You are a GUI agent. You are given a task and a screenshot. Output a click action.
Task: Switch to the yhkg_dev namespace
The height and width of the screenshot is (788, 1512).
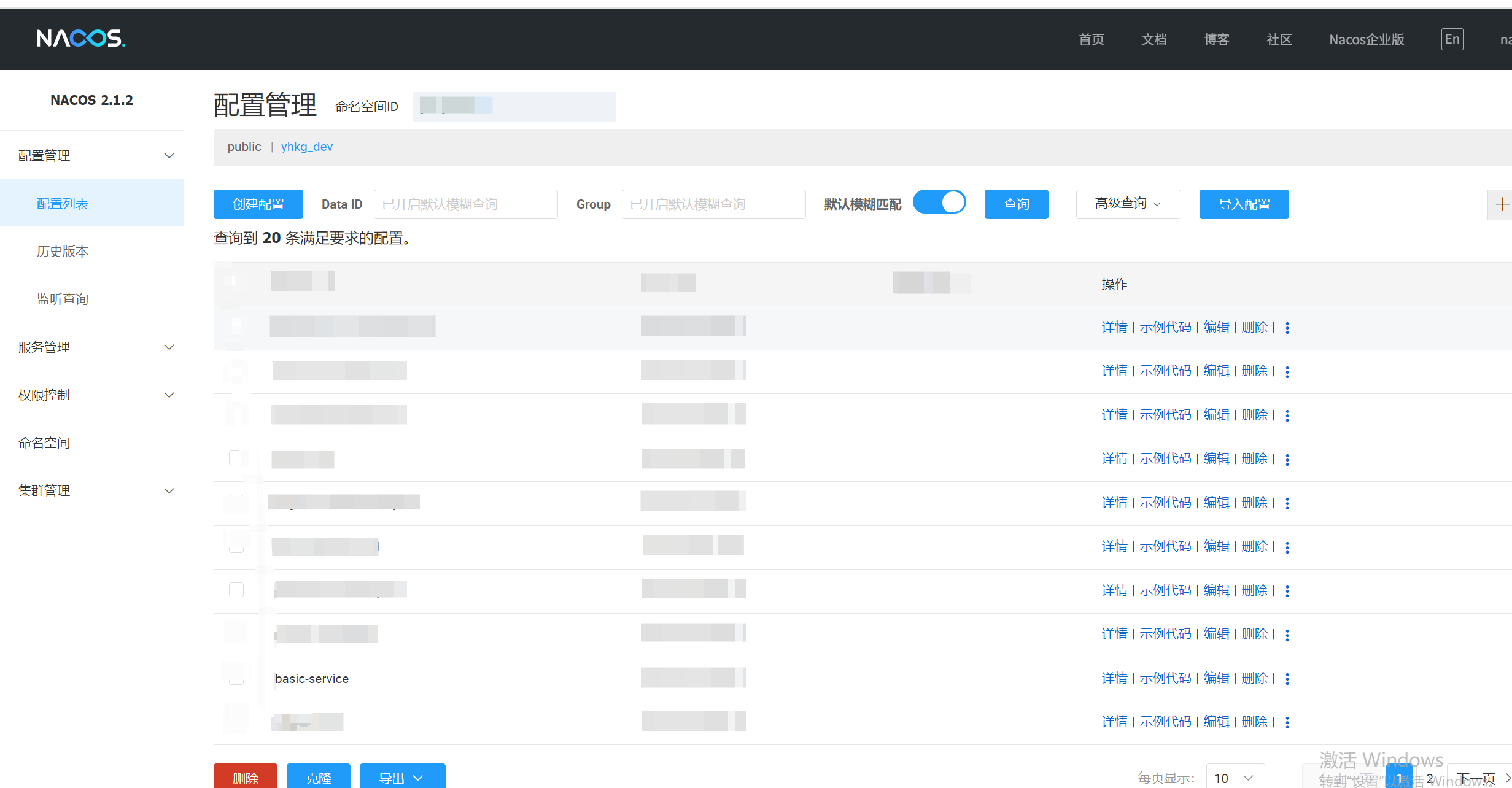[x=307, y=147]
